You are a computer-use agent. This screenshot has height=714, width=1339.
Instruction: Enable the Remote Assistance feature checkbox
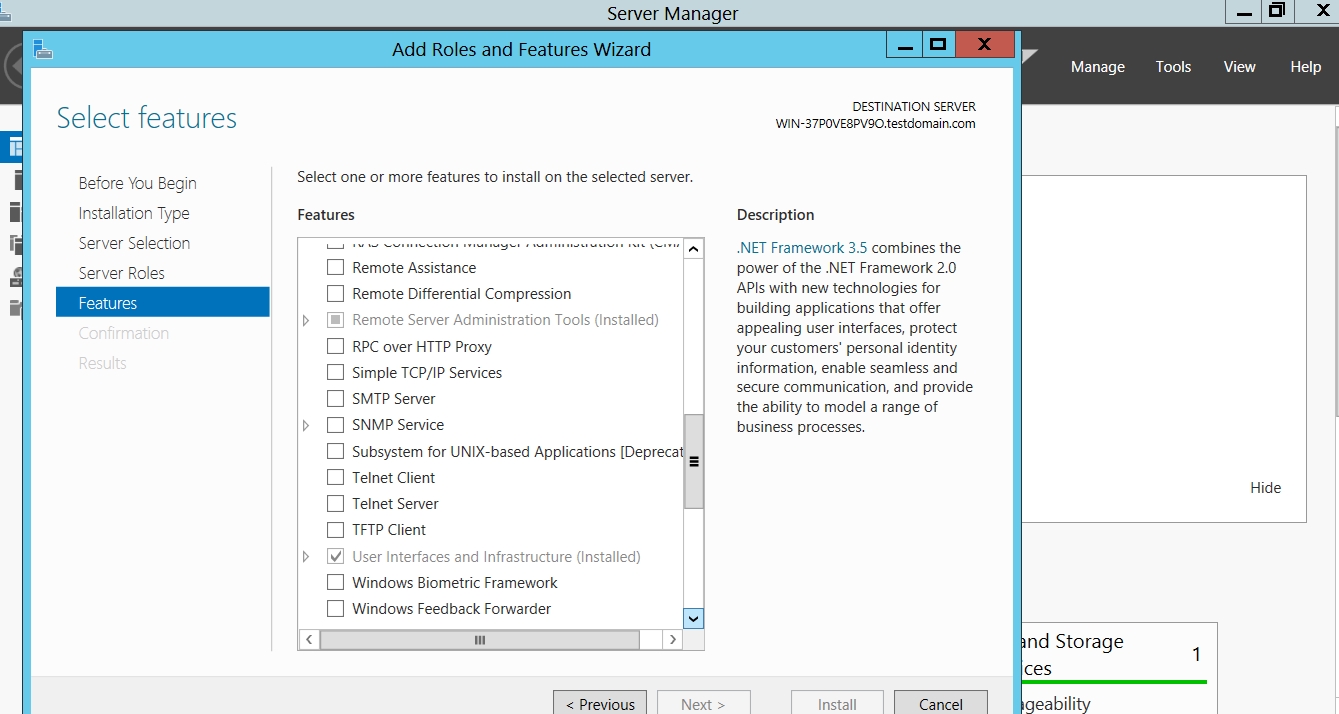tap(335, 268)
